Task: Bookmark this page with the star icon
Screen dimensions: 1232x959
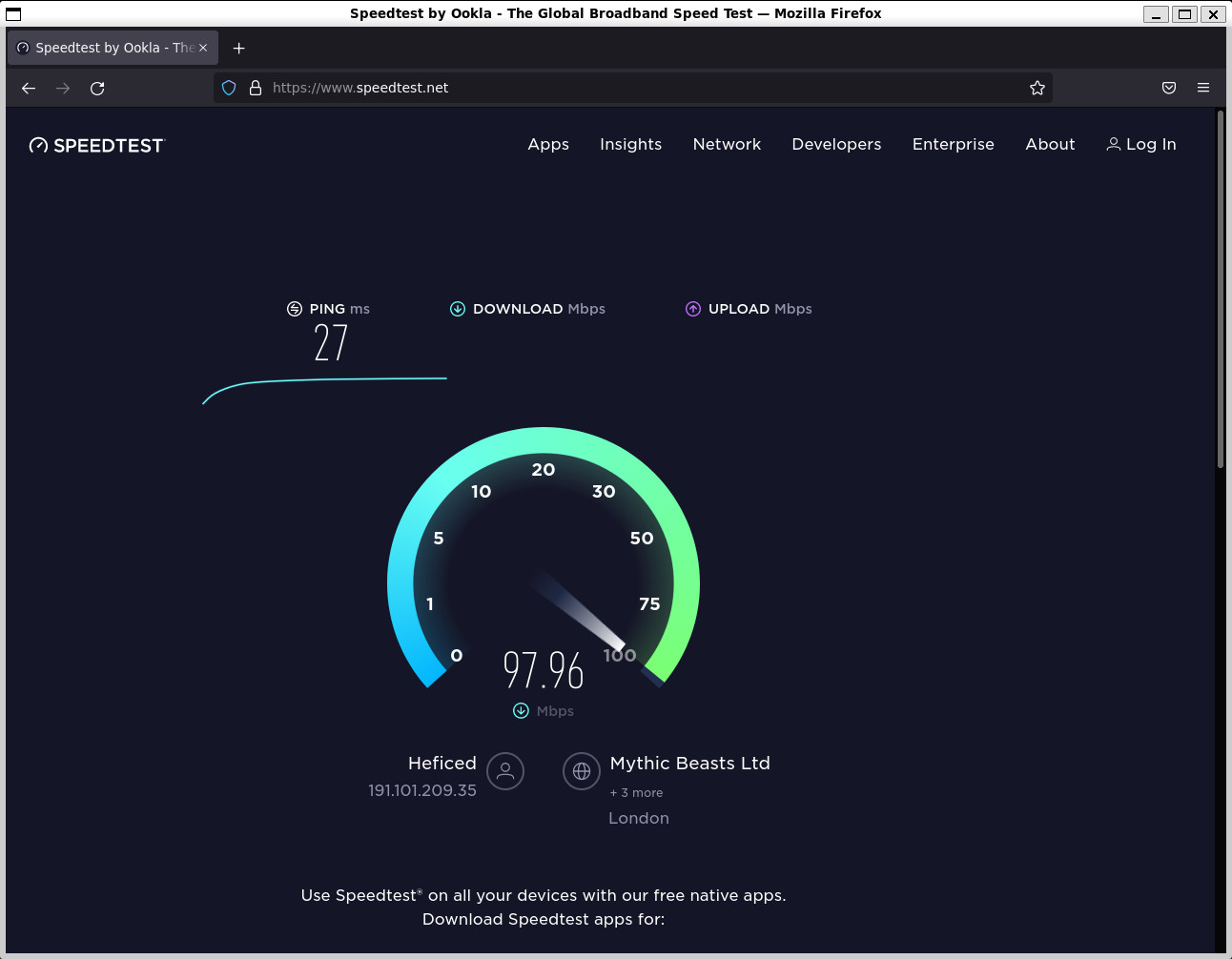Action: [x=1037, y=88]
